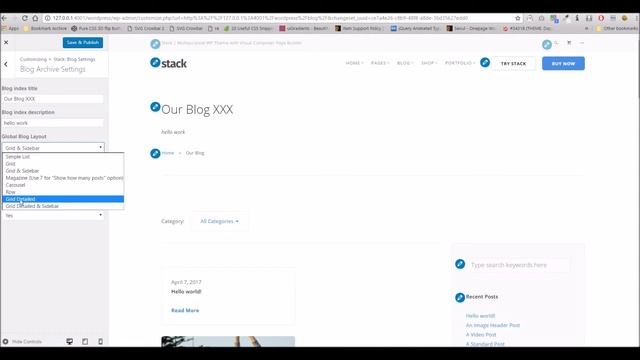This screenshot has height=360, width=640.
Task: Open PORTFOLIO nav menu
Action: point(460,63)
